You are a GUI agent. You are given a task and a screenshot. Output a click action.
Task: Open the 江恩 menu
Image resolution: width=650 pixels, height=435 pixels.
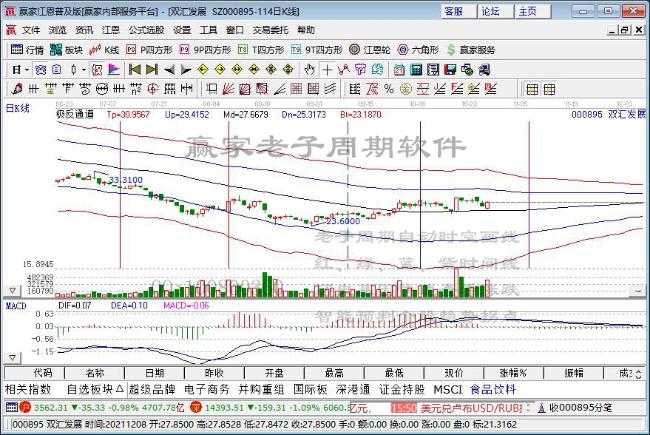tap(111, 30)
